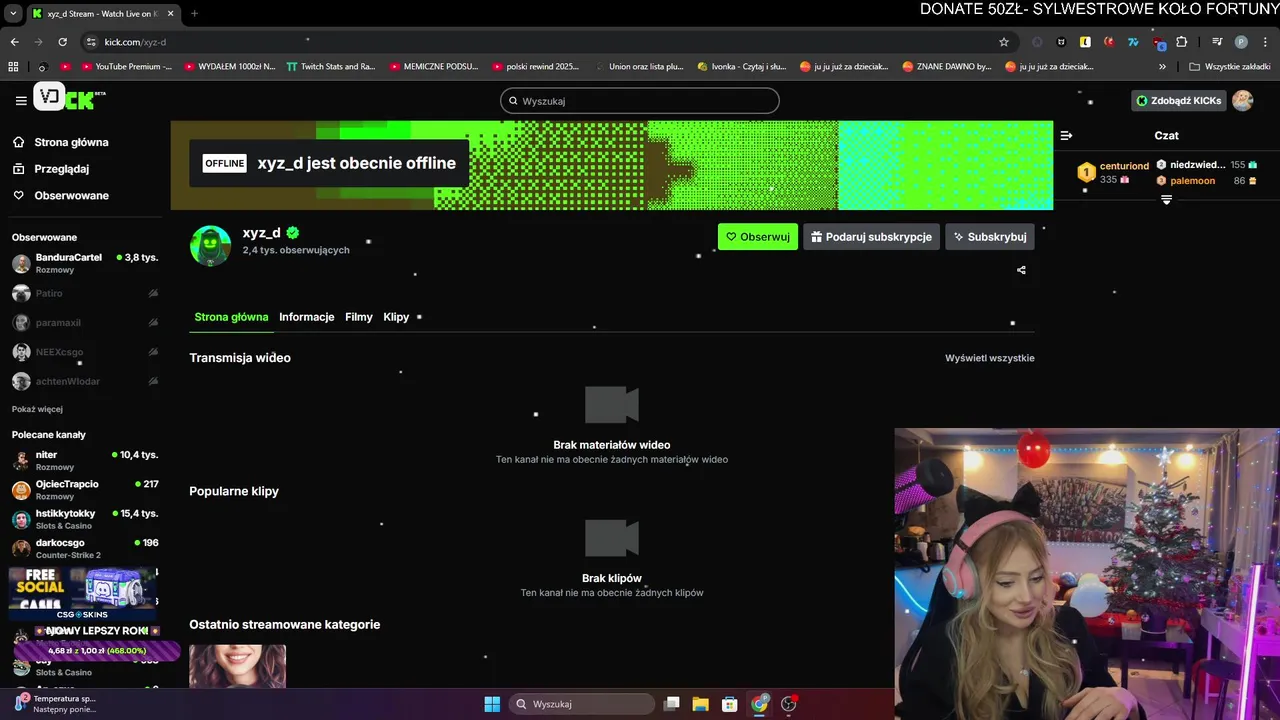Select the Strona główna channel tab

coord(231,317)
